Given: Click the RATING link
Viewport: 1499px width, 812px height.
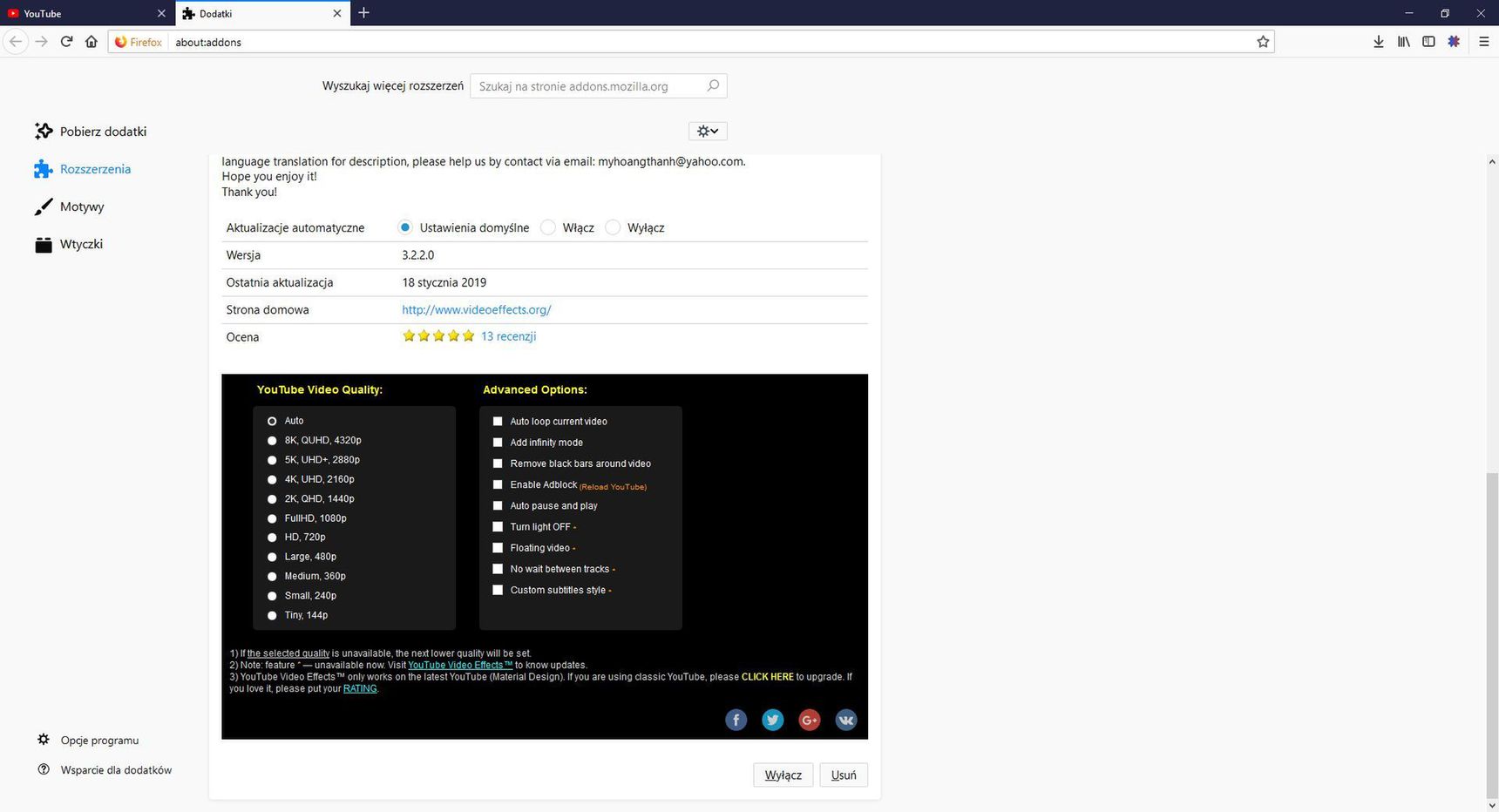Looking at the screenshot, I should [360, 688].
